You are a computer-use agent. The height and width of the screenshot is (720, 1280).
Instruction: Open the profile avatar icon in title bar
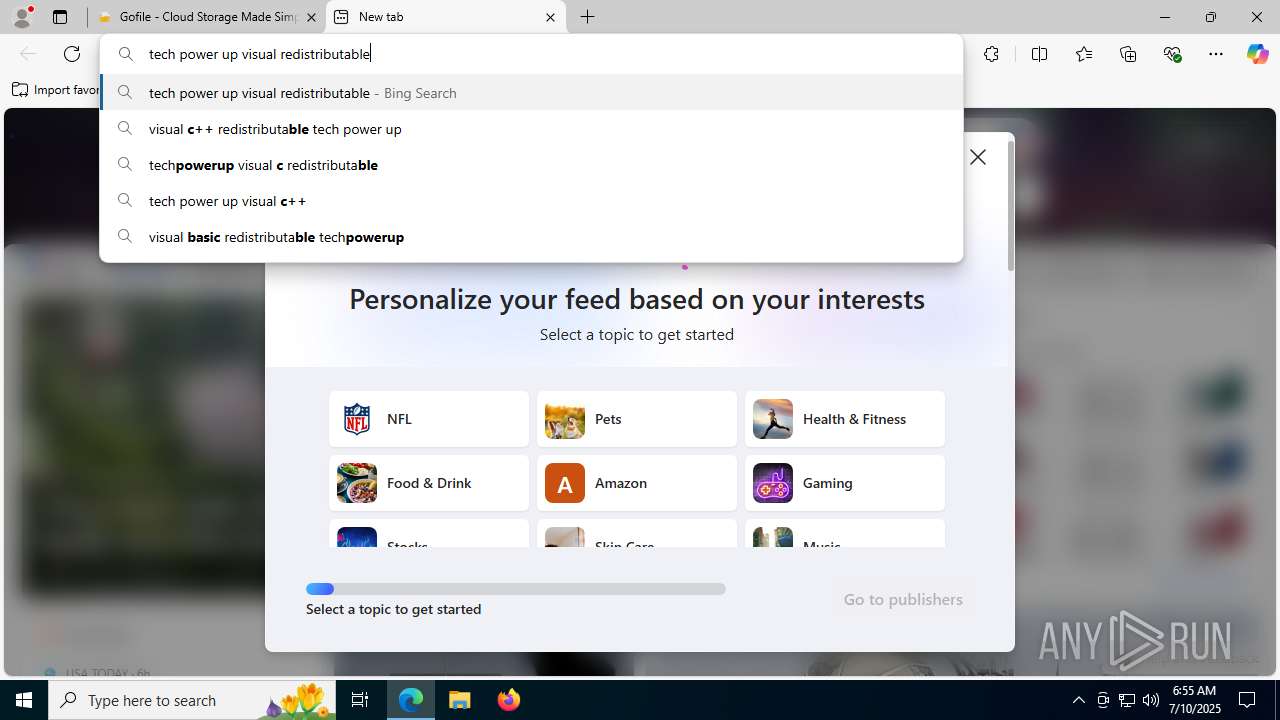click(22, 17)
